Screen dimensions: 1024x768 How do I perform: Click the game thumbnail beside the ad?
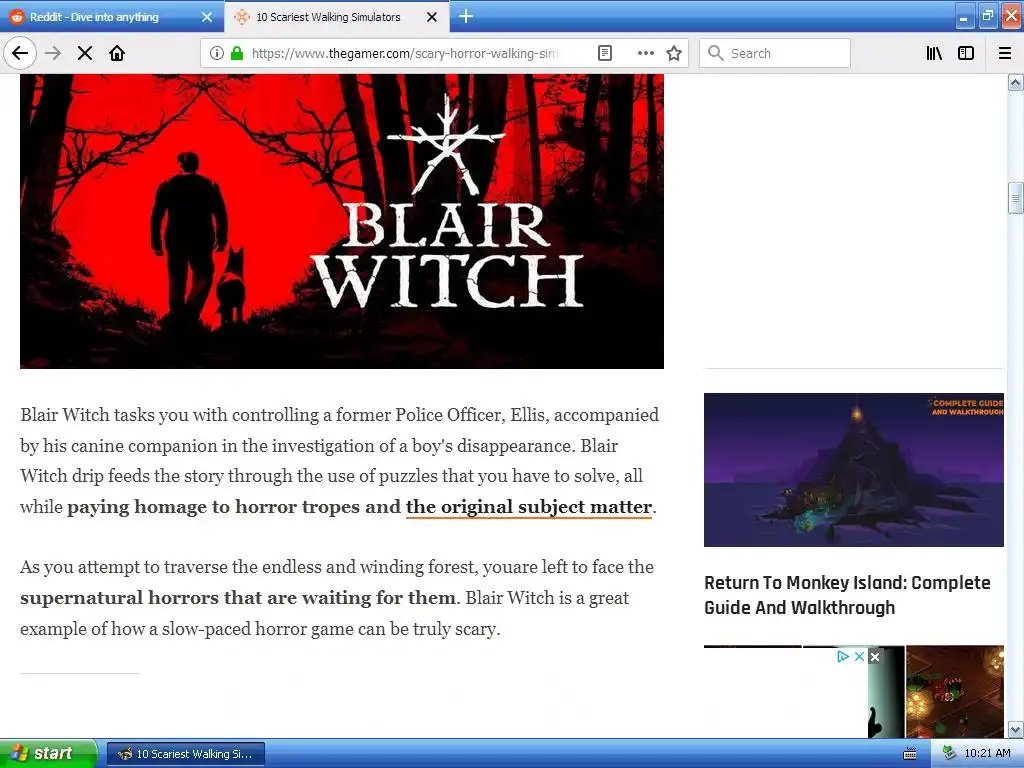tap(955, 692)
